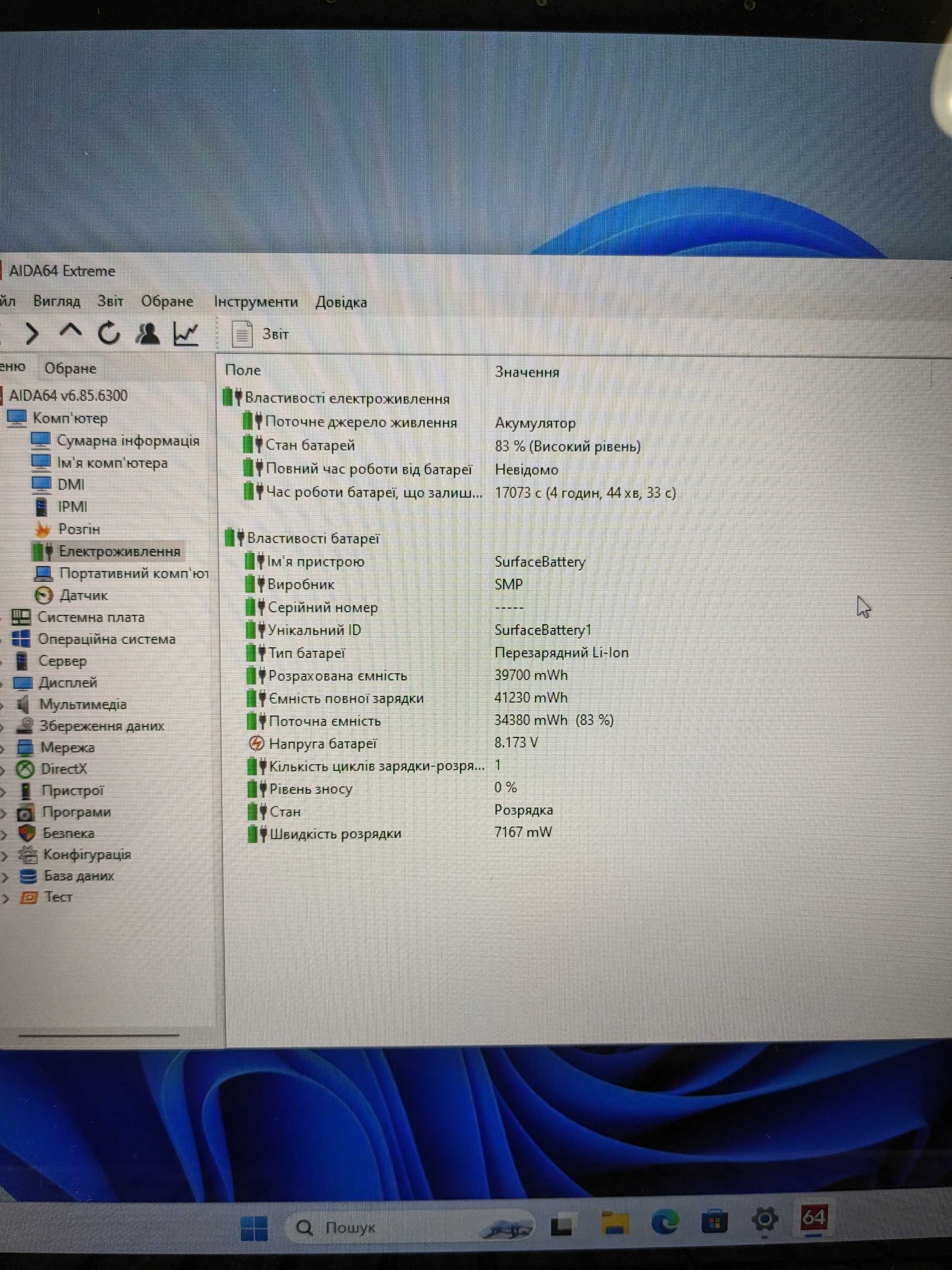Switch to the Обране panel tab

(x=70, y=368)
